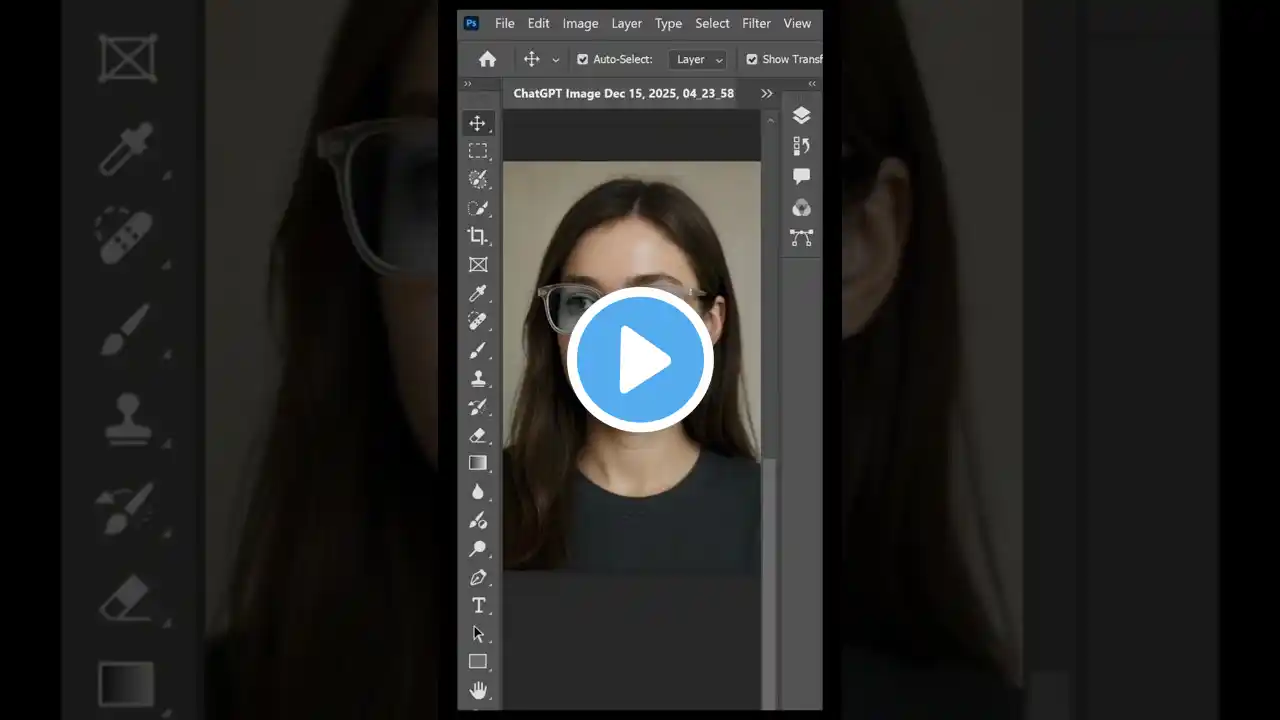Select the Crop tool
Screen dimensions: 1280x720
click(x=478, y=236)
